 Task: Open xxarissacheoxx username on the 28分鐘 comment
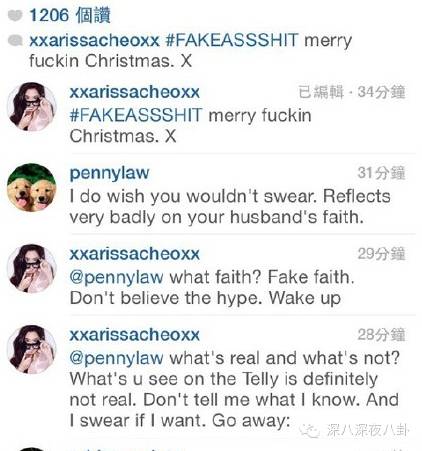click(135, 335)
